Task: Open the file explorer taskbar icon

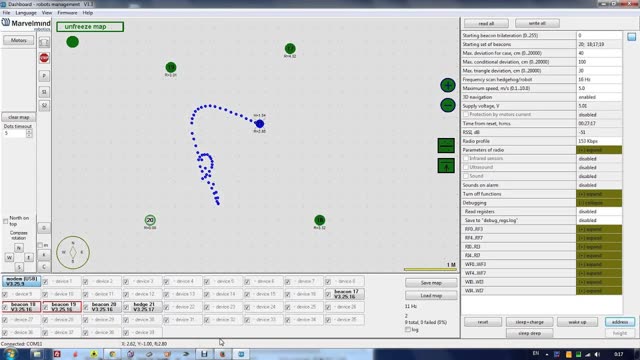Action: 37,354
